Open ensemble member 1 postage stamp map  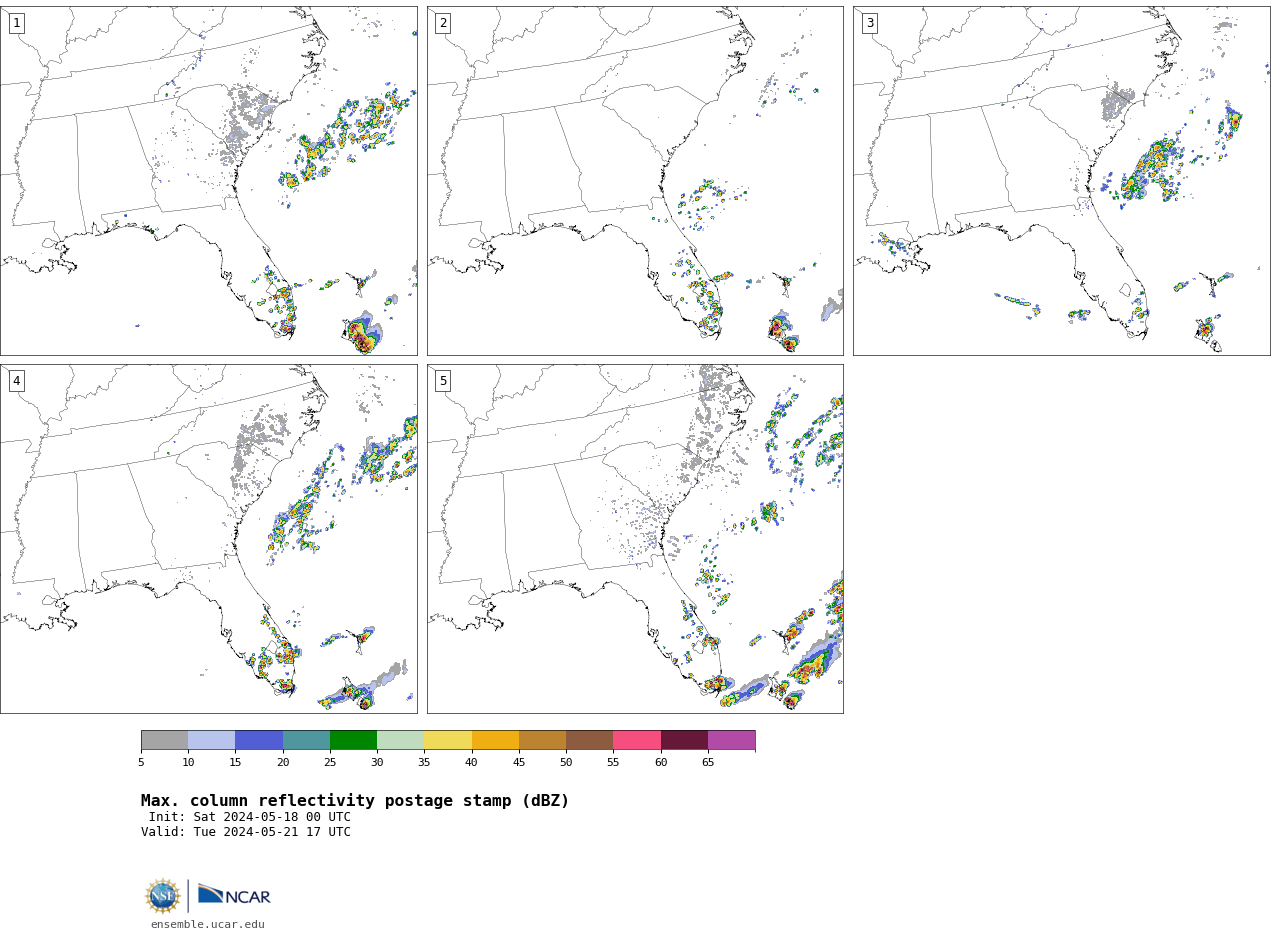point(209,181)
